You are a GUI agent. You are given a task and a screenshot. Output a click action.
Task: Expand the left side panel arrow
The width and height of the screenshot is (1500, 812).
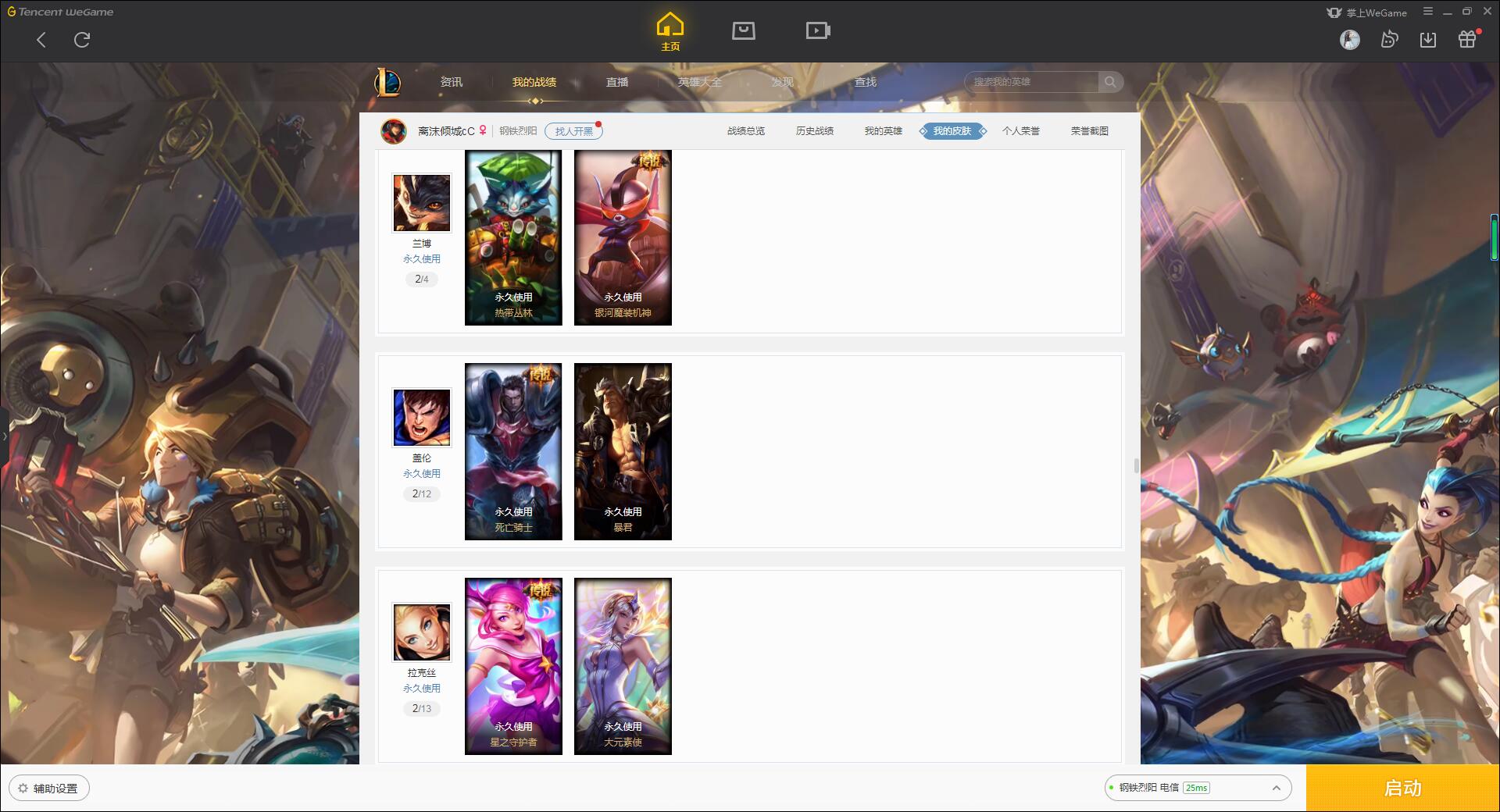click(x=4, y=436)
